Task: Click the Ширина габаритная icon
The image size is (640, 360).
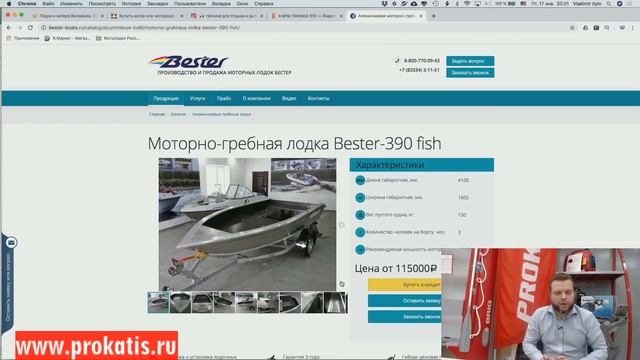Action: pyautogui.click(x=360, y=198)
